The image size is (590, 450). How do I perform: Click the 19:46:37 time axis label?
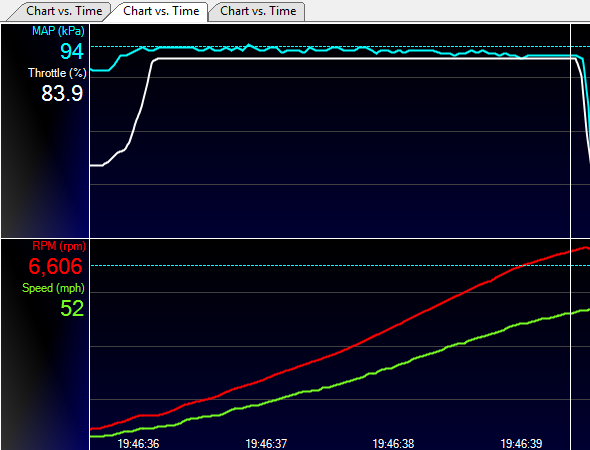[266, 444]
